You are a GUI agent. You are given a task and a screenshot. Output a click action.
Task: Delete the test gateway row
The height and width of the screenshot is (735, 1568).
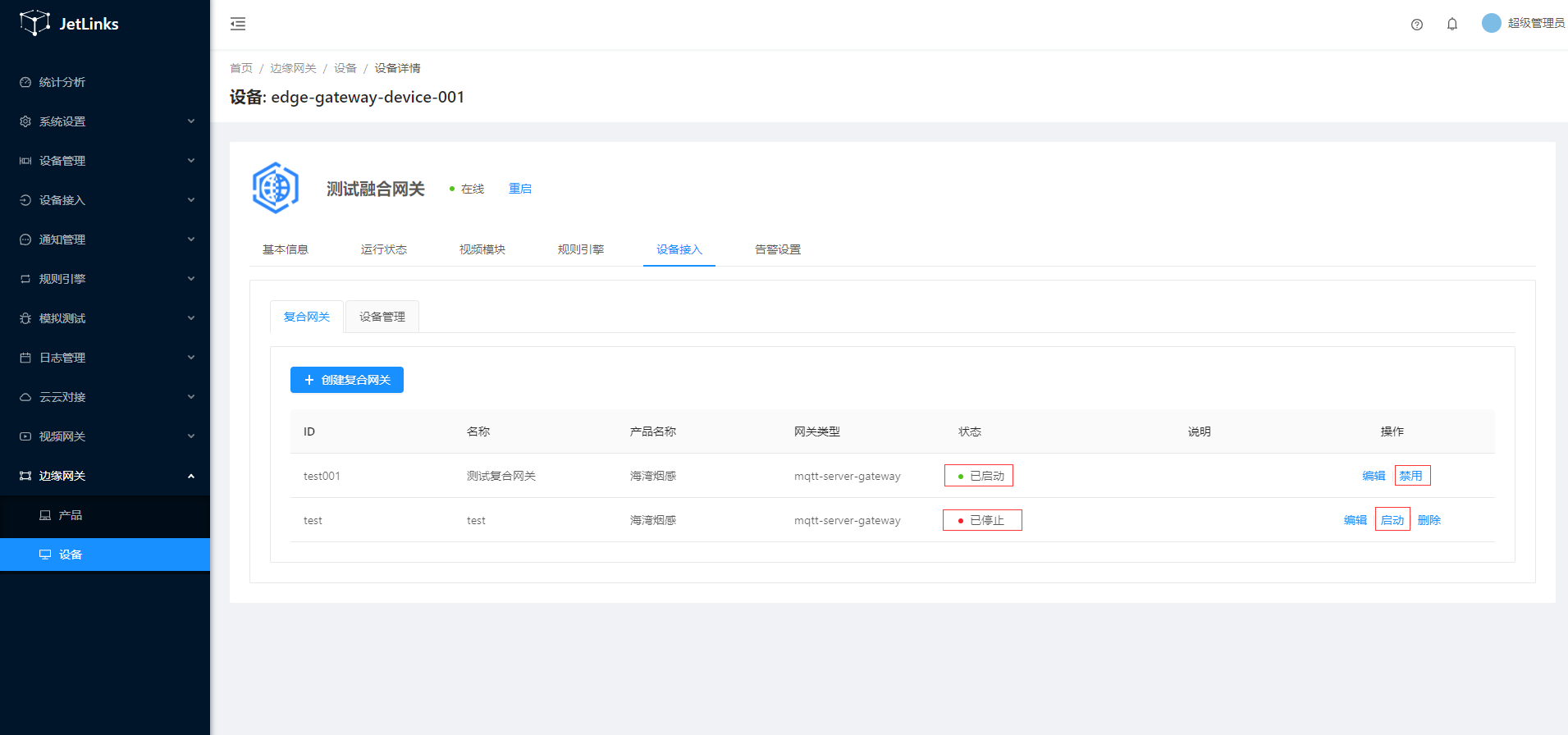tap(1429, 520)
